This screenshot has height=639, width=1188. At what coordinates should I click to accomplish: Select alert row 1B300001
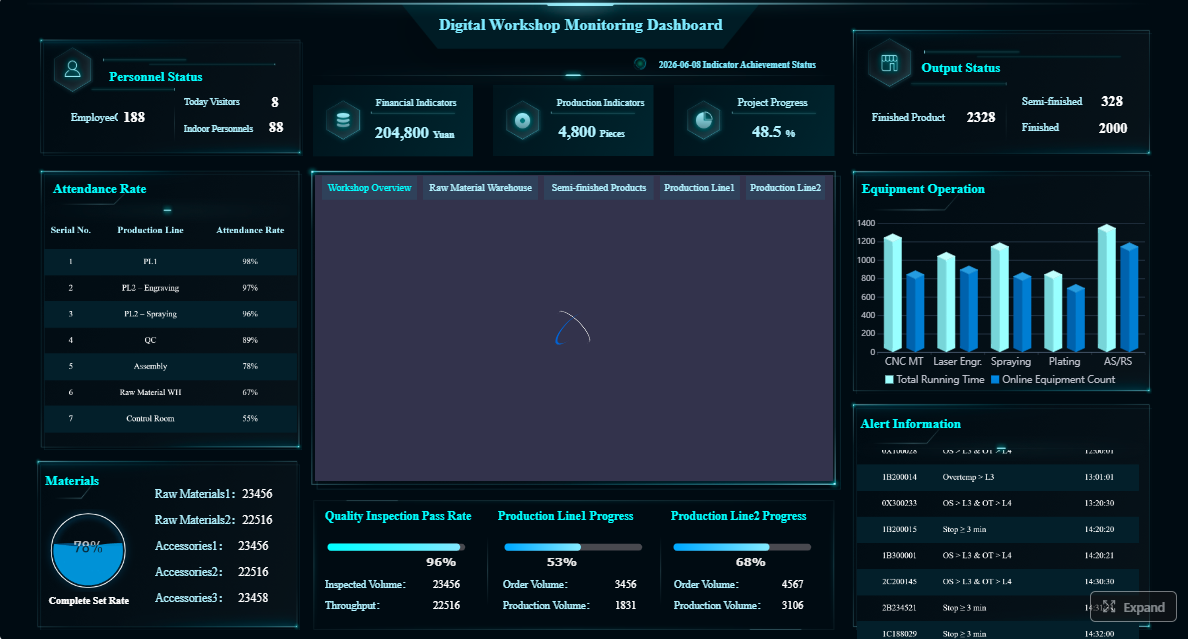(998, 556)
